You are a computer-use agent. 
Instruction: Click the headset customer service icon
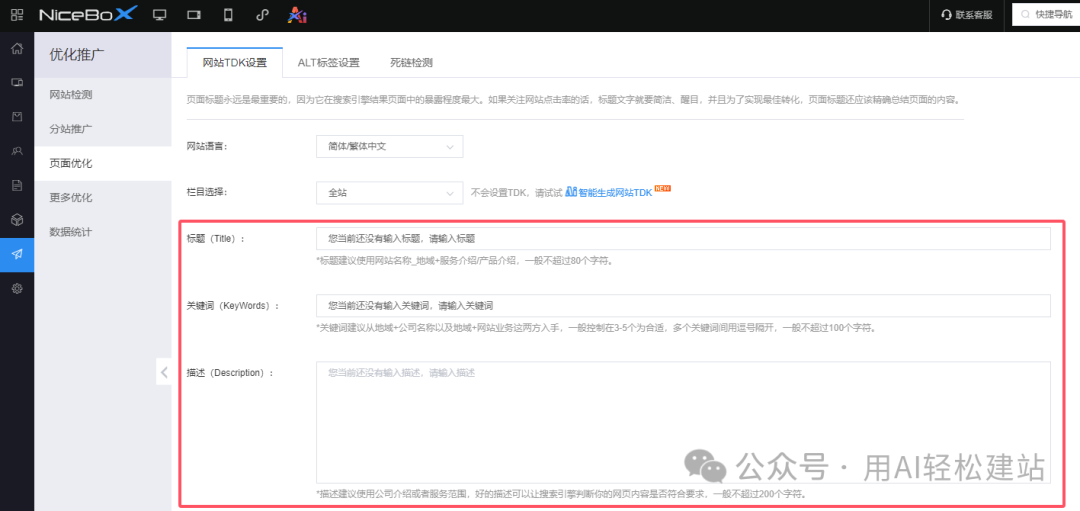click(x=946, y=14)
